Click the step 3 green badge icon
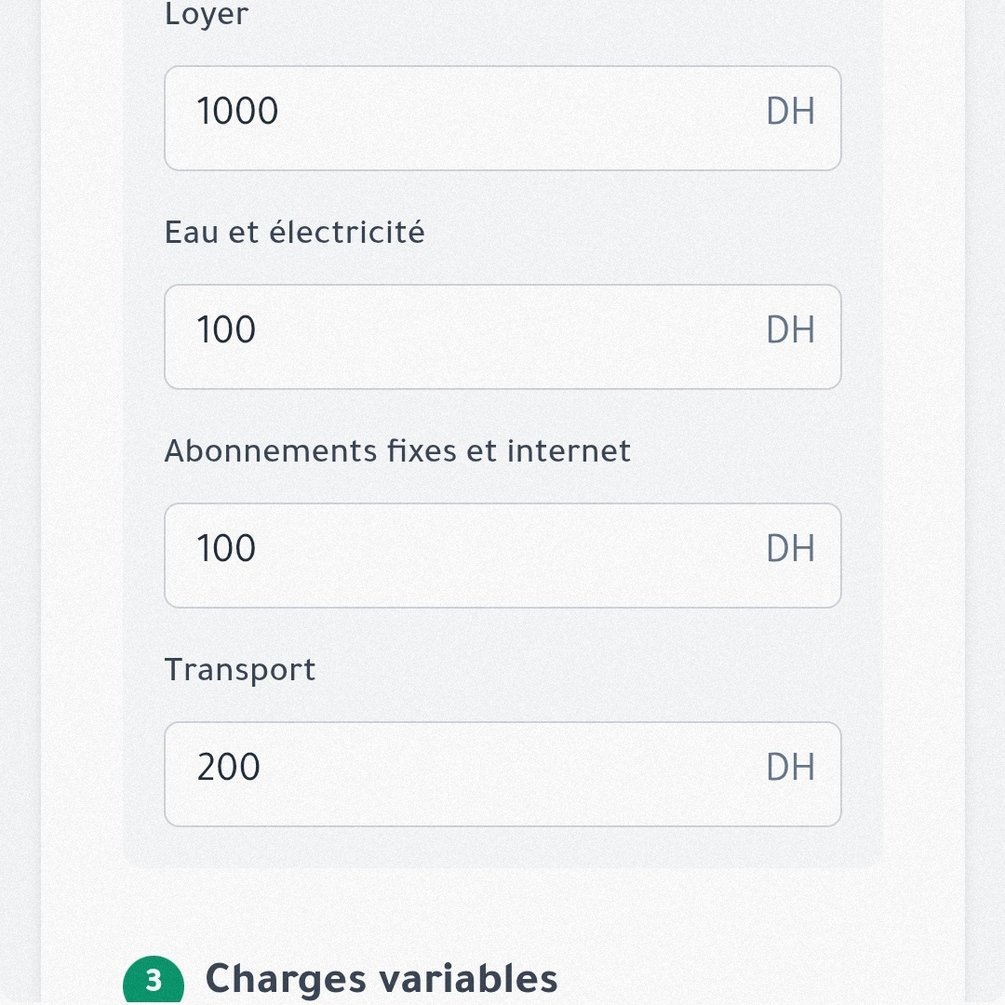Viewport: 1005px width, 1005px height. 153,981
